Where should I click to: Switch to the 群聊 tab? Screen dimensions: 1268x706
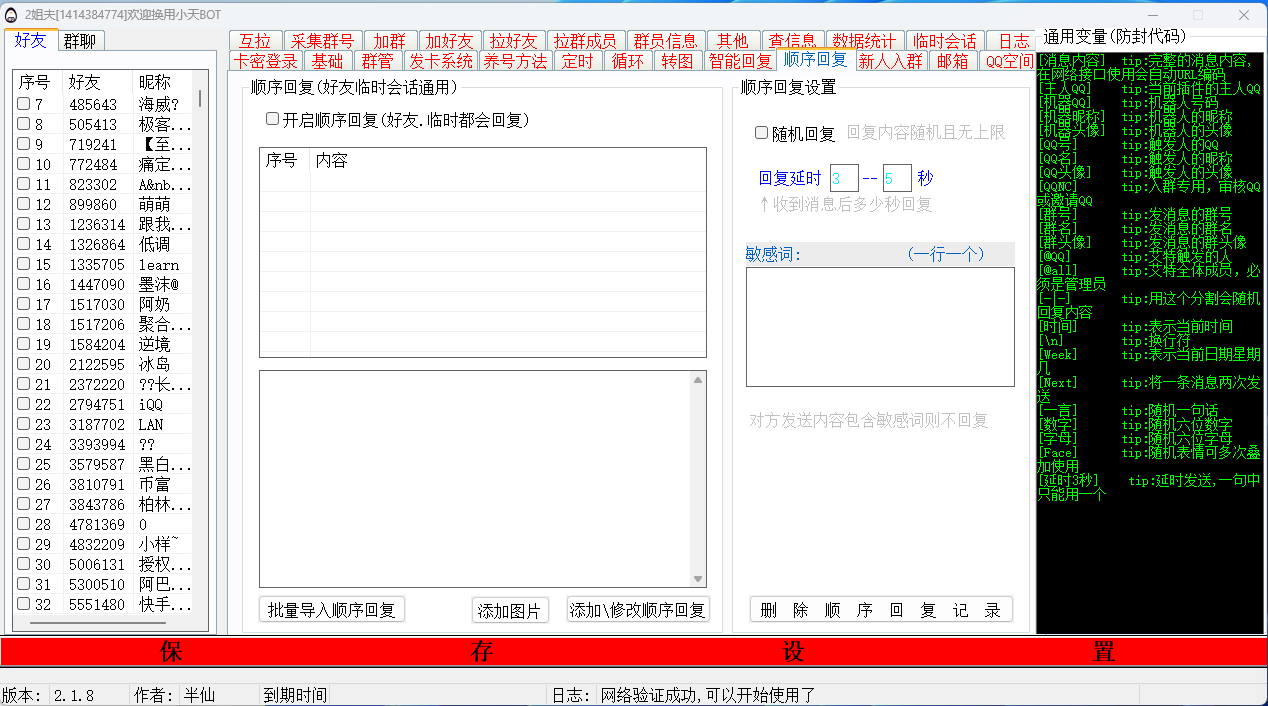80,41
